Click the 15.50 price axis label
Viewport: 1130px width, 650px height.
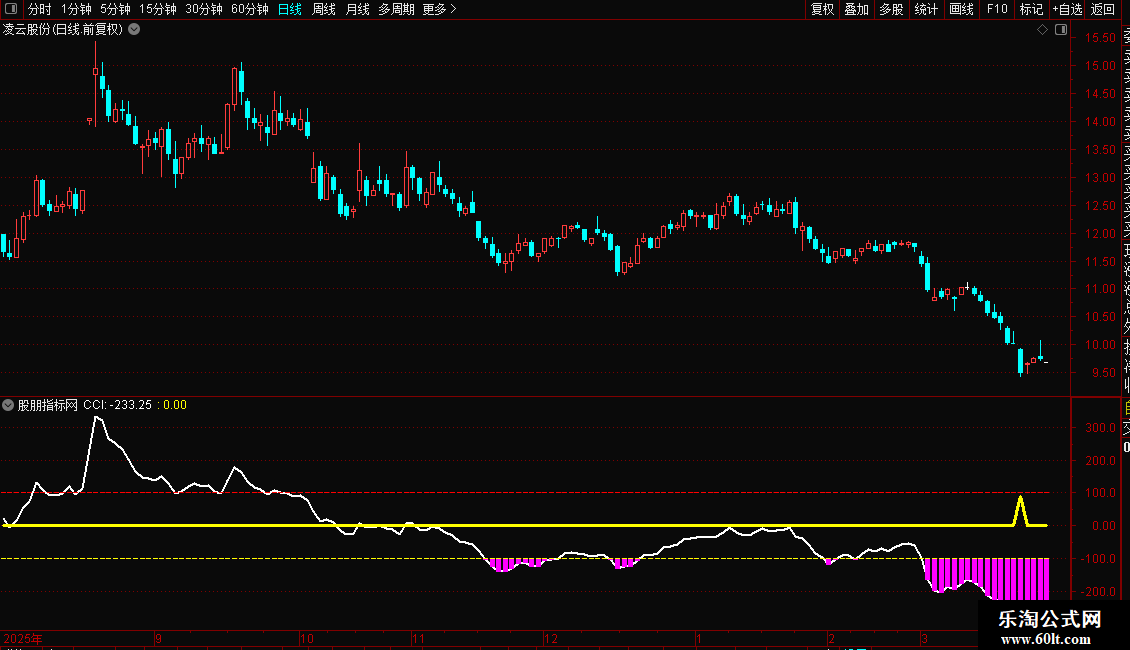1100,38
